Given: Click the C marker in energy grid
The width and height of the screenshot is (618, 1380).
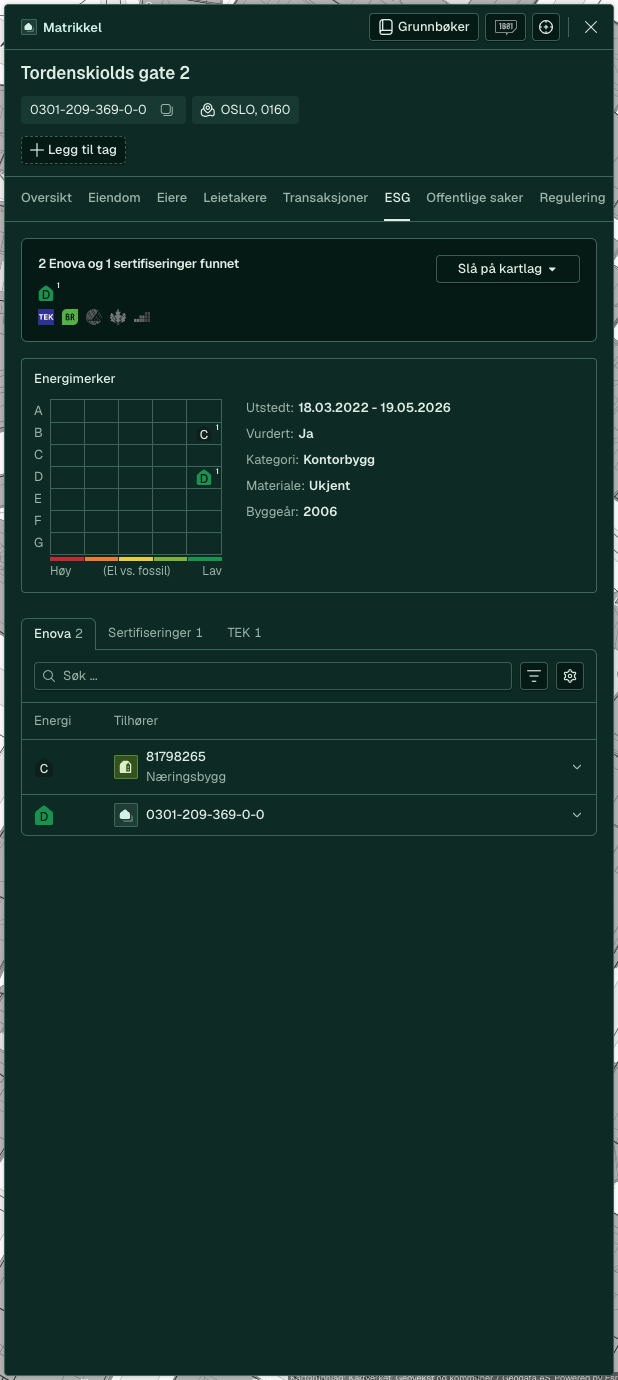Looking at the screenshot, I should [x=204, y=434].
